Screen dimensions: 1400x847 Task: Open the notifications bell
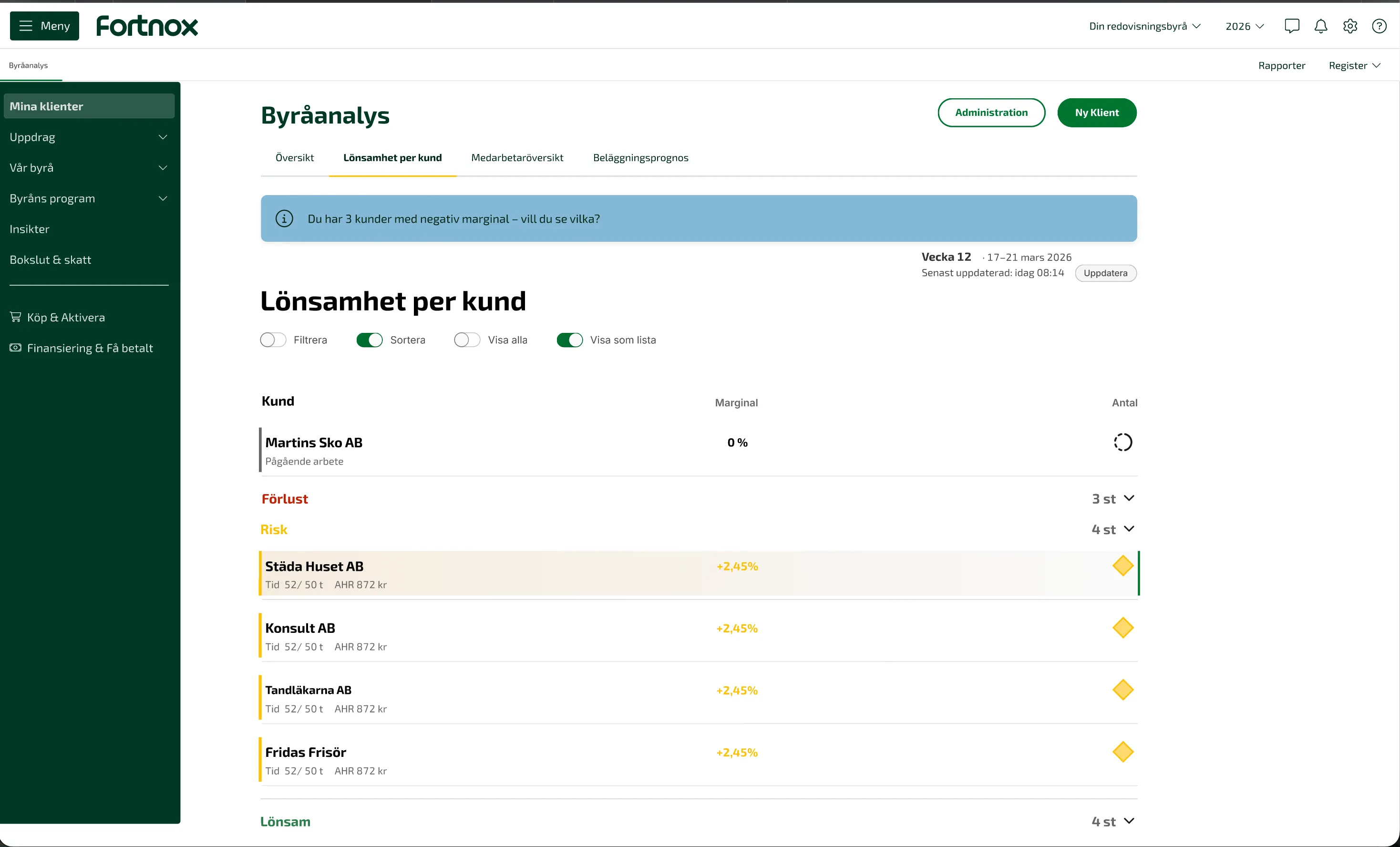[1320, 26]
